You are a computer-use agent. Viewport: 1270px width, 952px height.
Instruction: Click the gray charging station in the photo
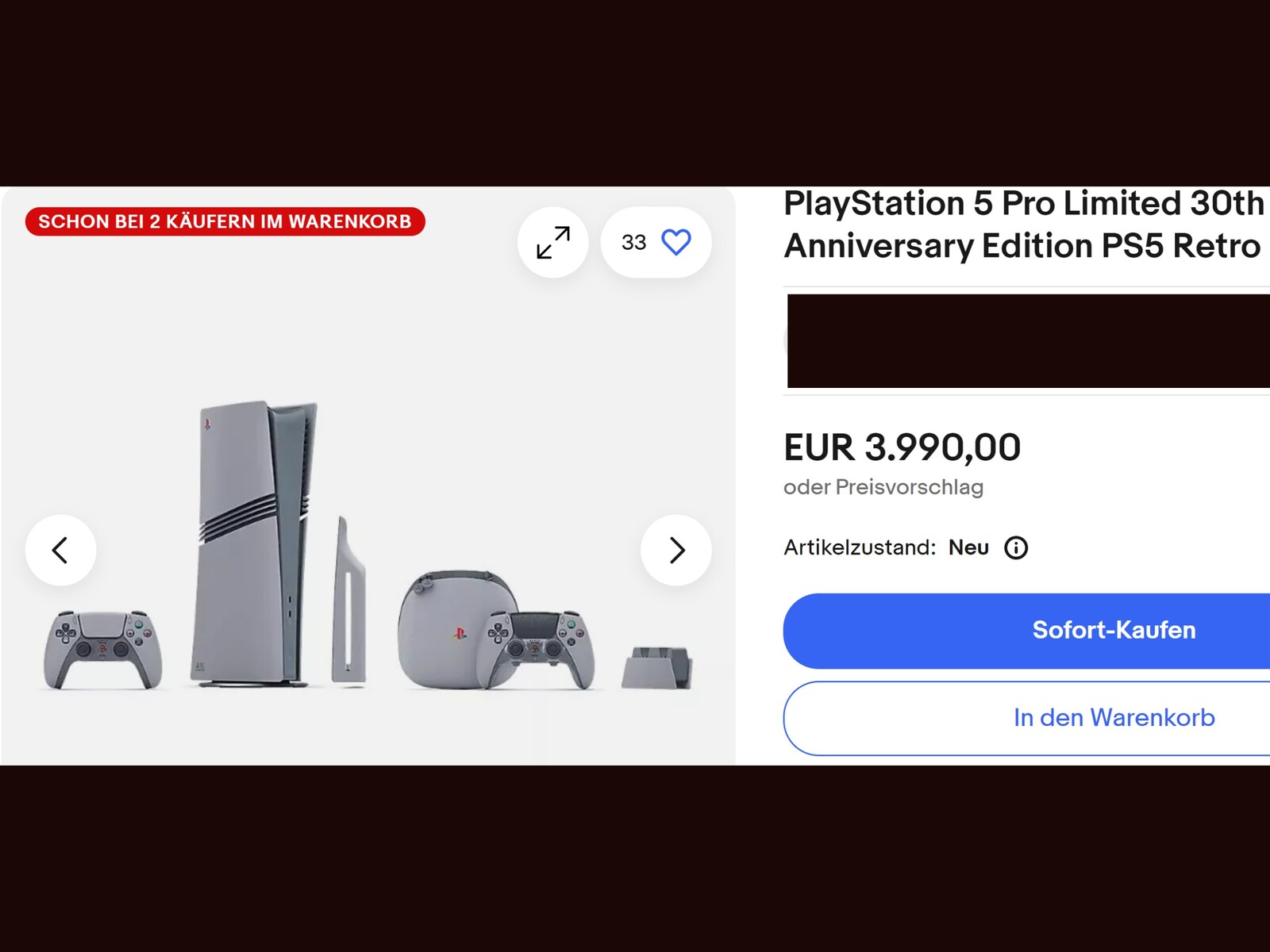point(656,667)
